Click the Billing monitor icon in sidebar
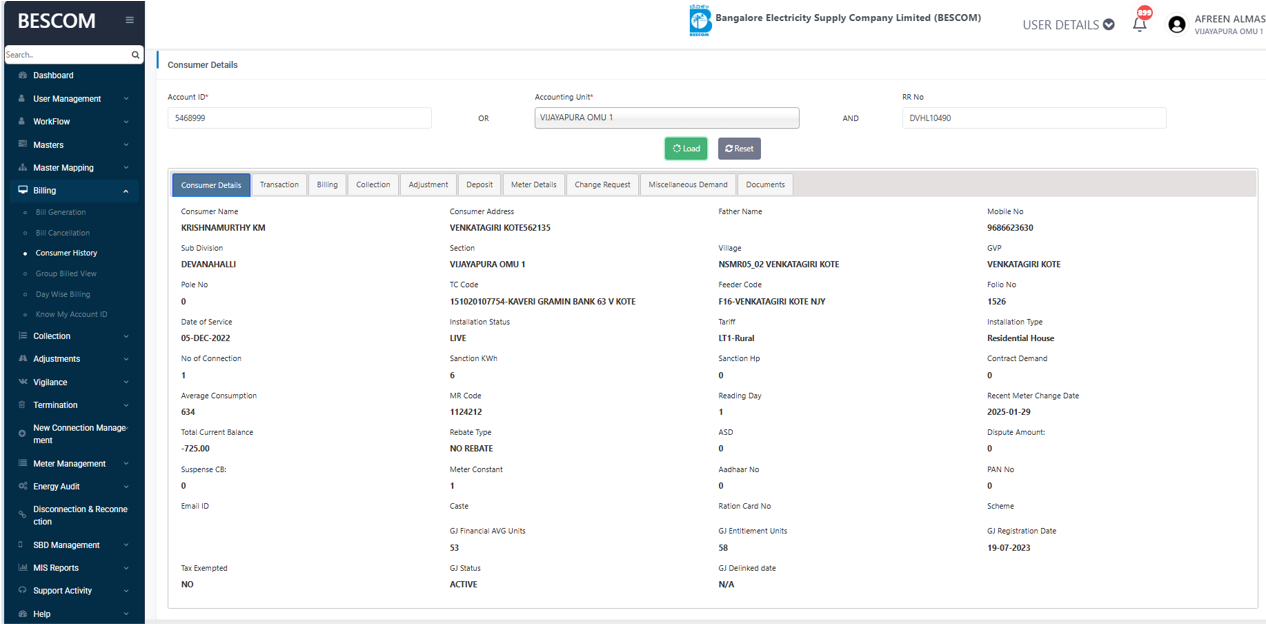Image resolution: width=1266 pixels, height=624 pixels. tap(22, 190)
